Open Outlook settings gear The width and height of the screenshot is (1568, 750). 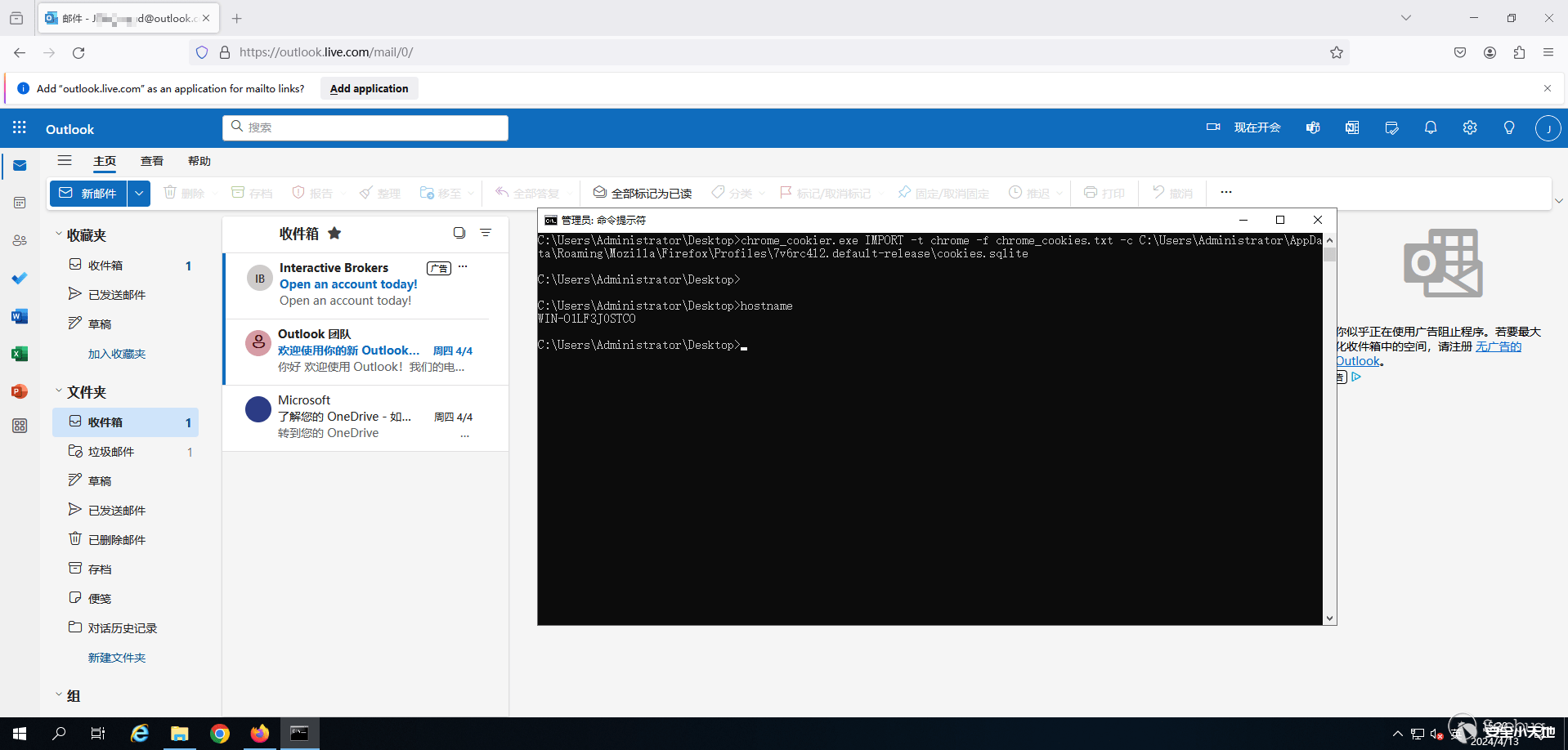click(x=1470, y=127)
